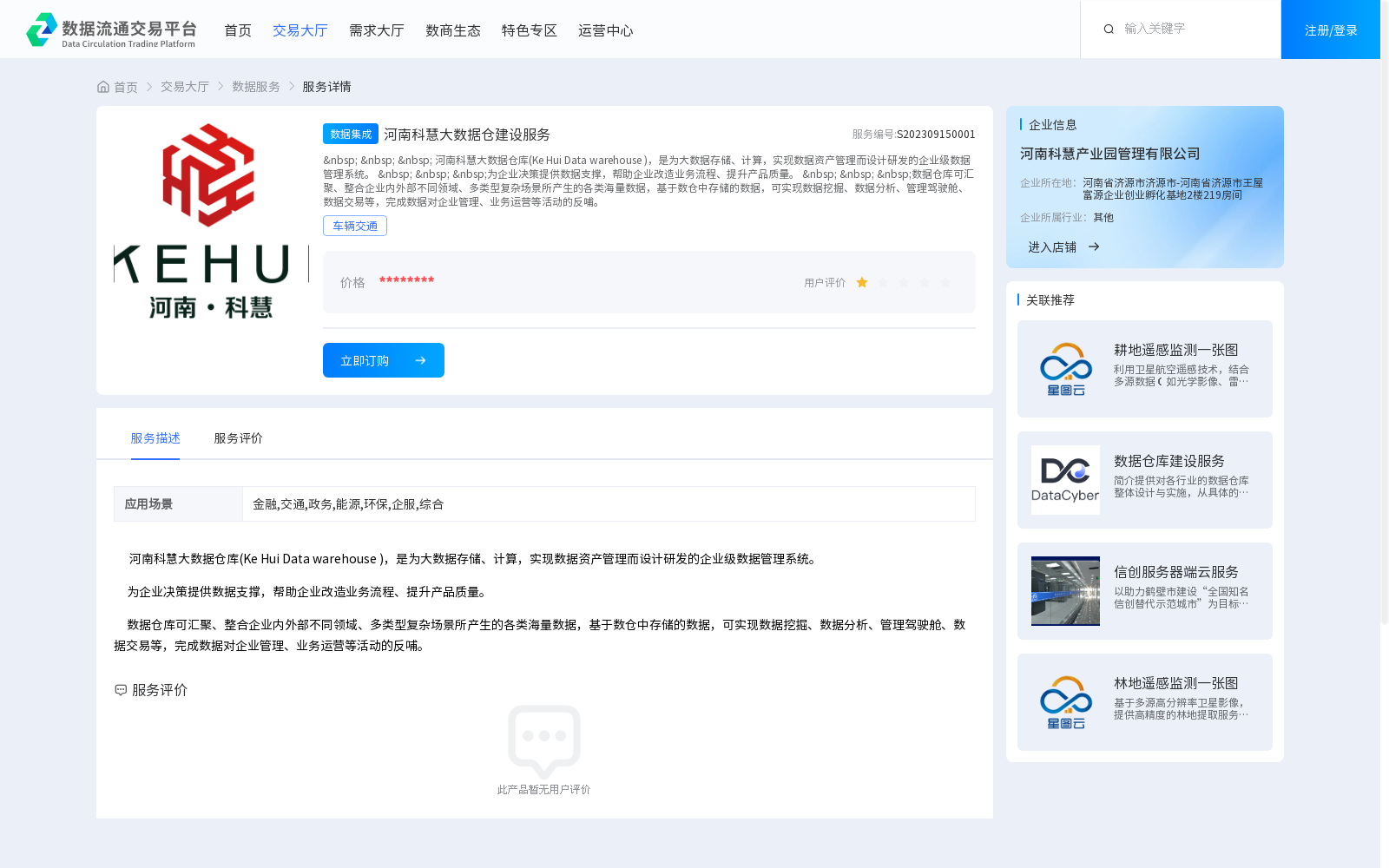This screenshot has height=868, width=1389.
Task: Go to 首页 breadcrumb link
Action: pos(126,87)
